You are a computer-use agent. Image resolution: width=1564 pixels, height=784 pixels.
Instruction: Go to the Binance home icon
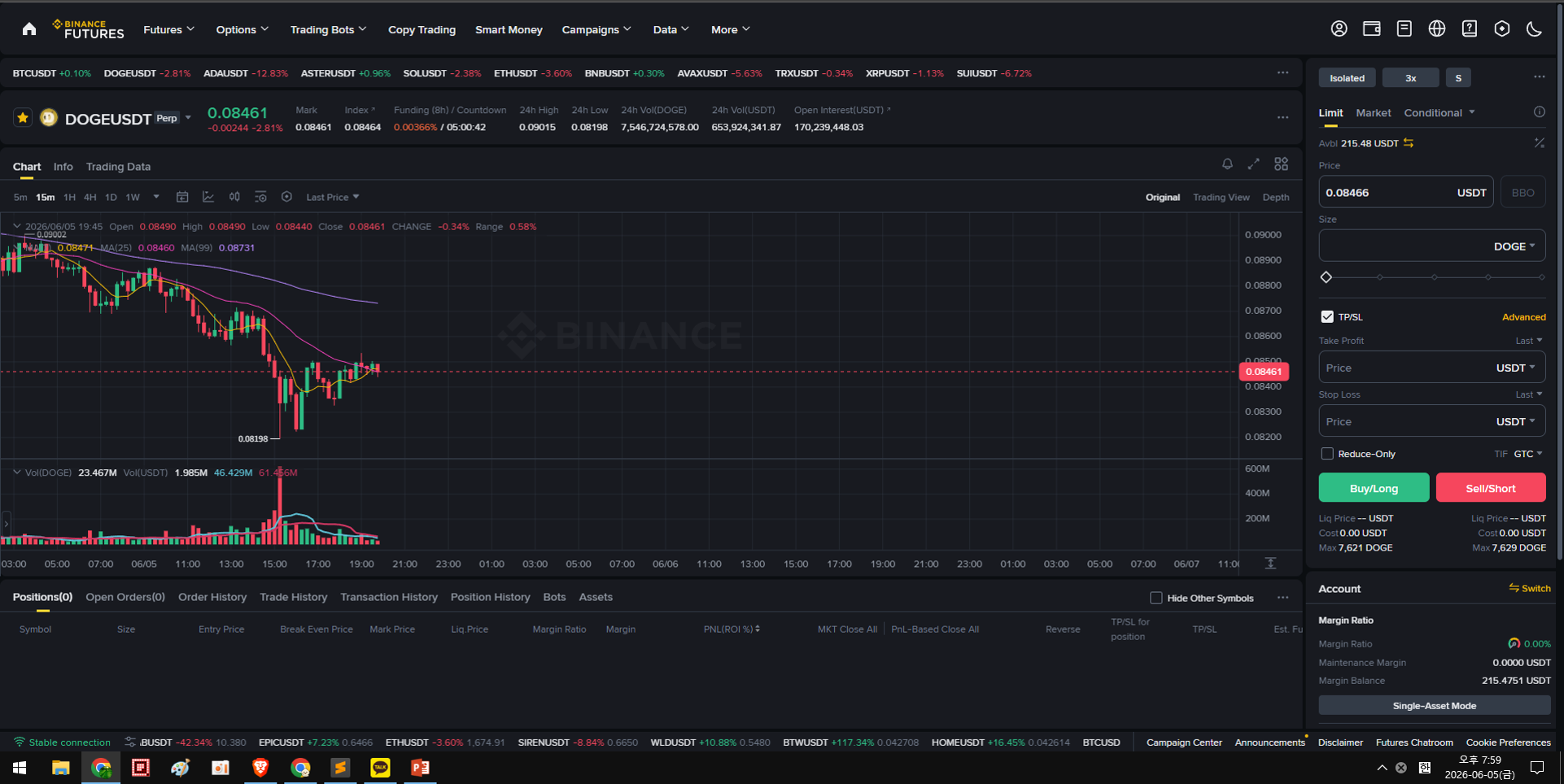coord(29,29)
